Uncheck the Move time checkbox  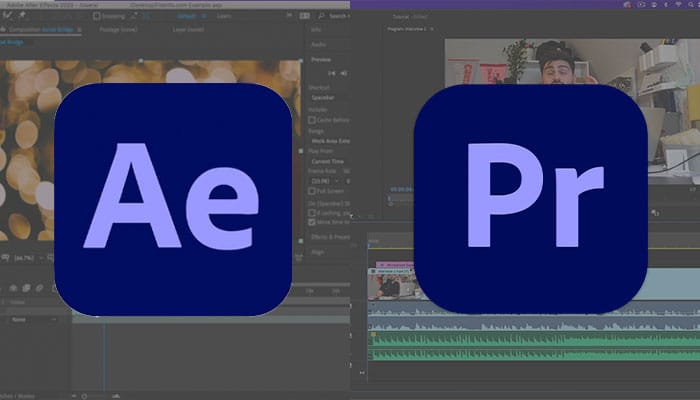[x=312, y=222]
